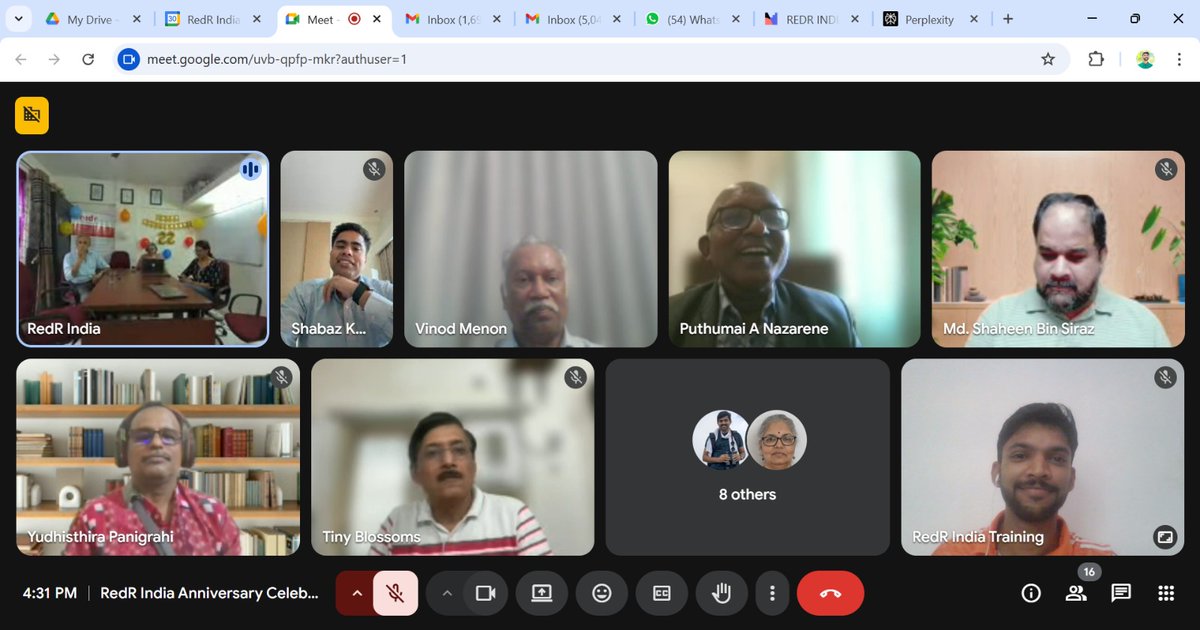
Task: Close the Perplexity browser tab
Action: click(x=976, y=19)
